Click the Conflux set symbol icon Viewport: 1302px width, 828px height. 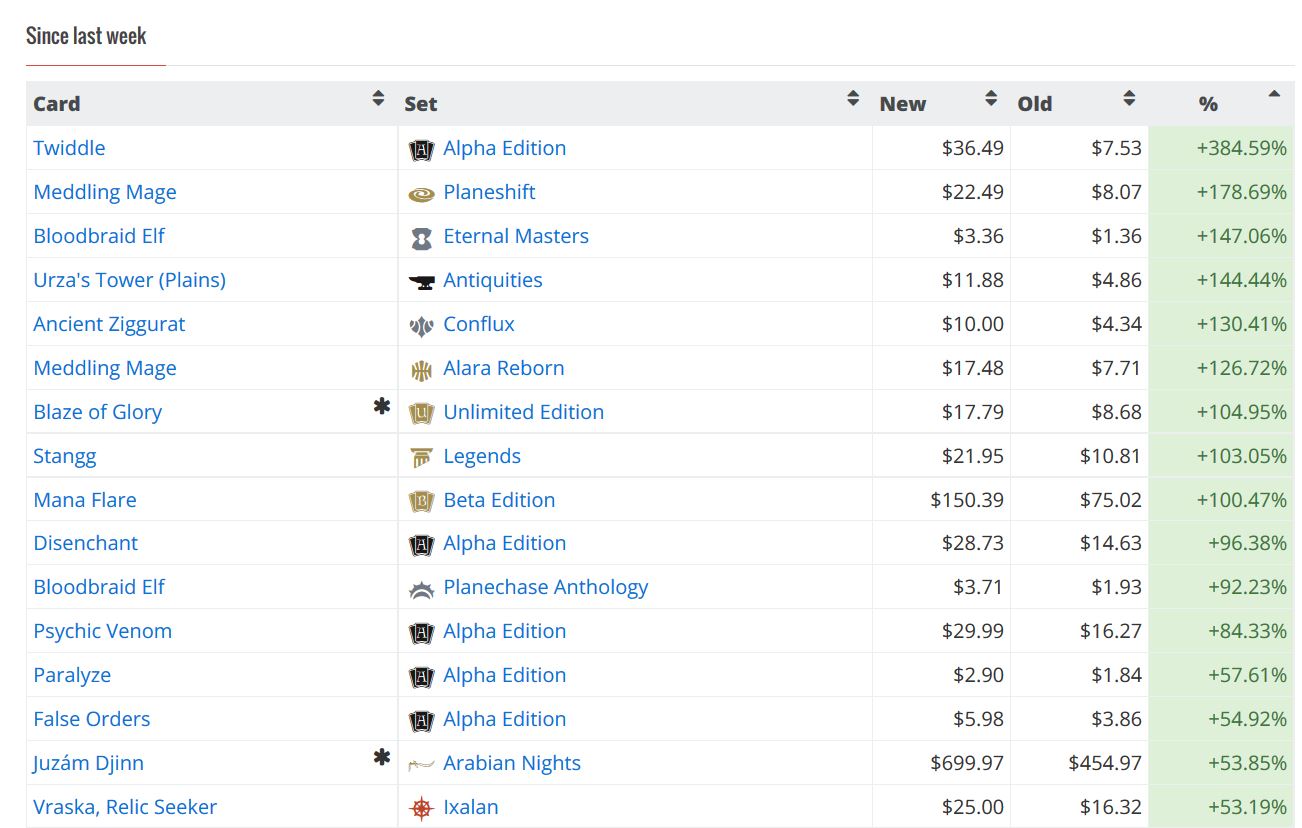coord(421,325)
